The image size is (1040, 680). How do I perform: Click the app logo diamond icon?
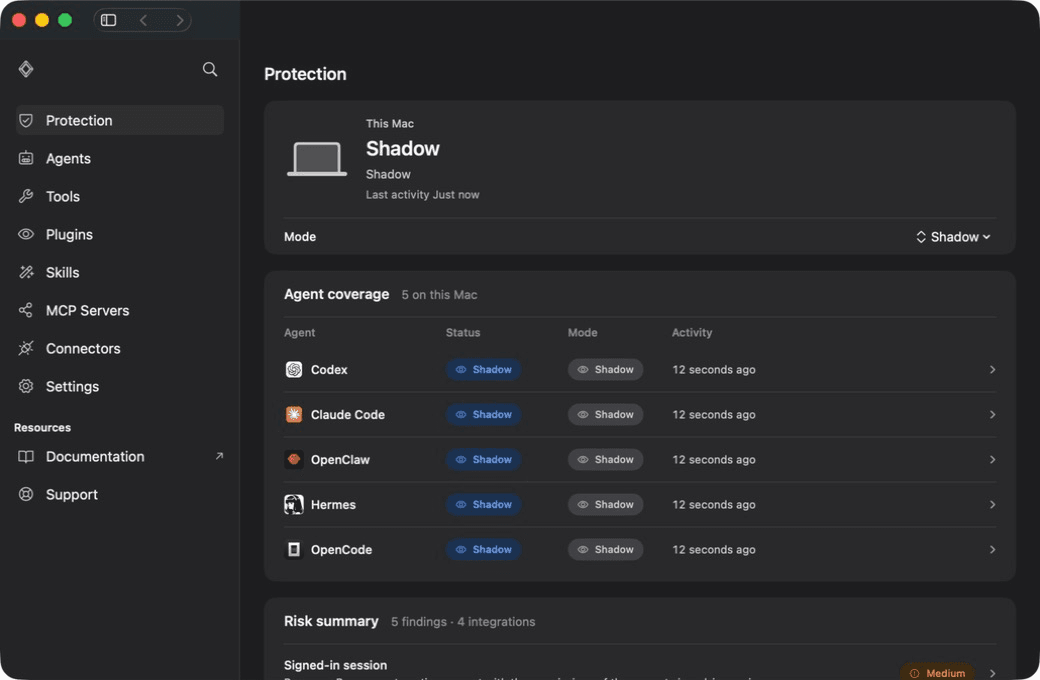point(26,69)
